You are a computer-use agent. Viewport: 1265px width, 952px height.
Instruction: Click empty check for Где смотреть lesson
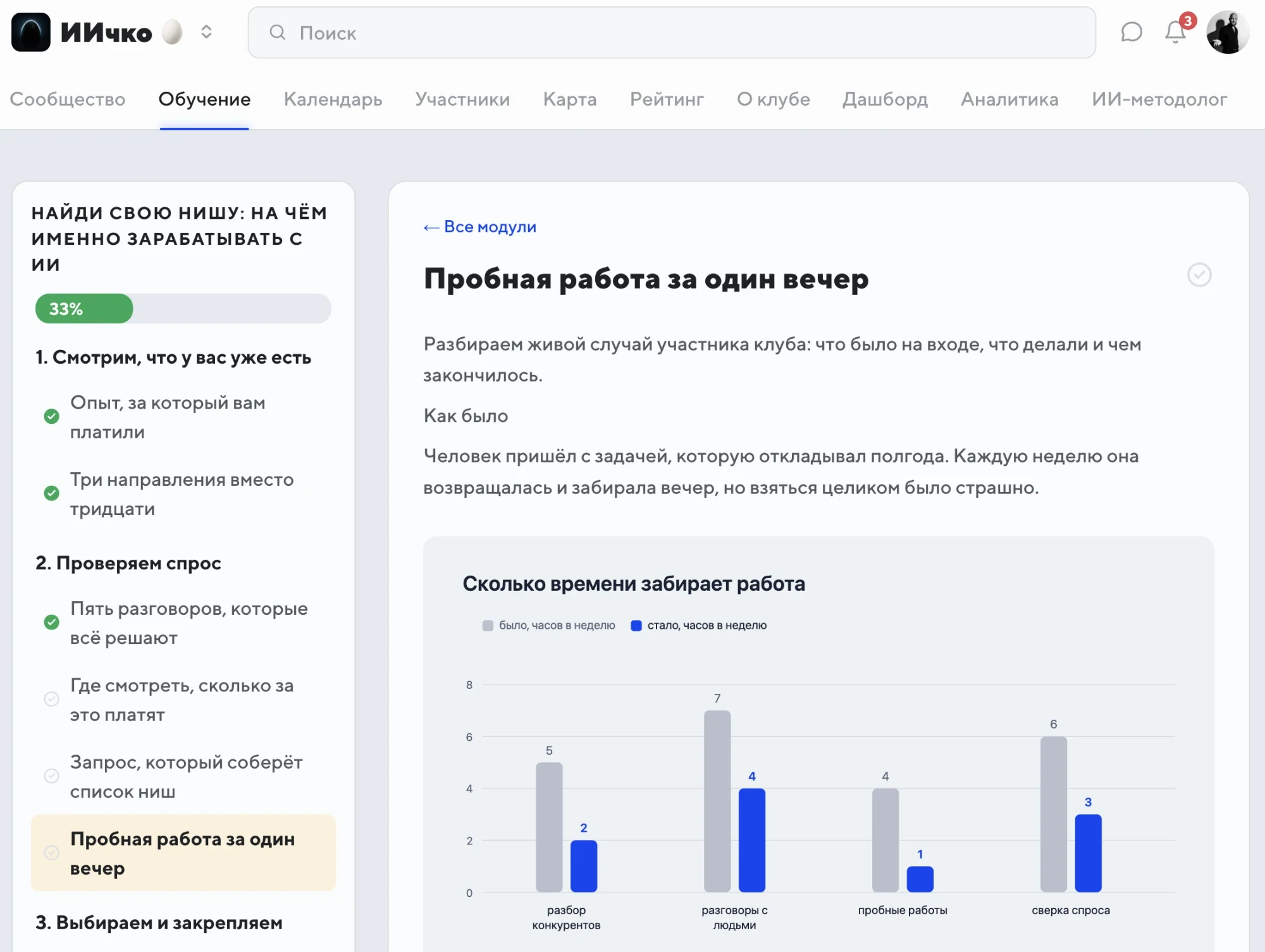52,699
